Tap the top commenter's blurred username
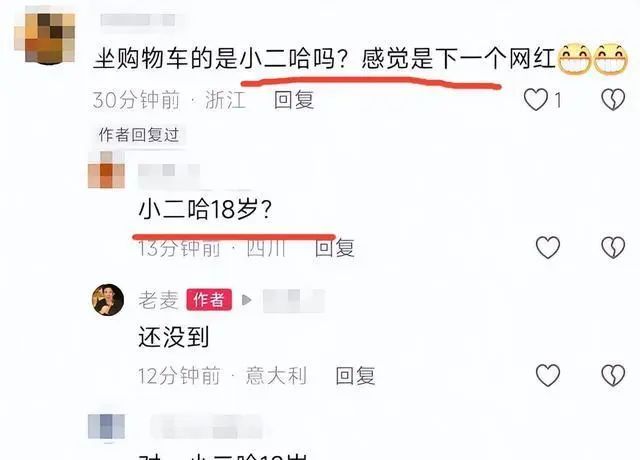 tap(138, 20)
